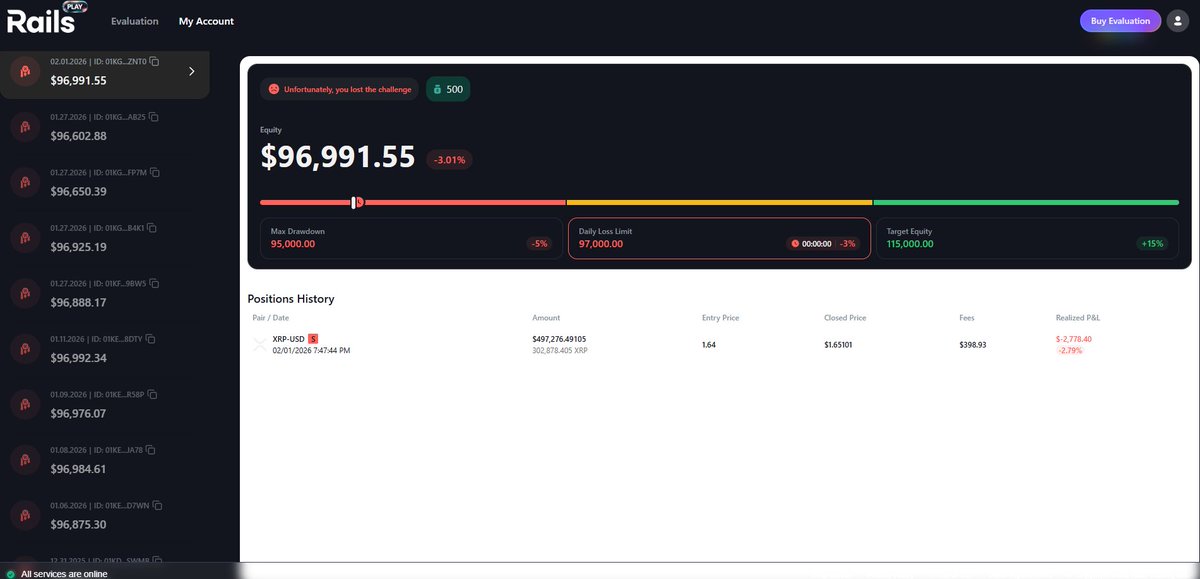
Task: Click the Pair / Date column header
Action: [x=271, y=318]
